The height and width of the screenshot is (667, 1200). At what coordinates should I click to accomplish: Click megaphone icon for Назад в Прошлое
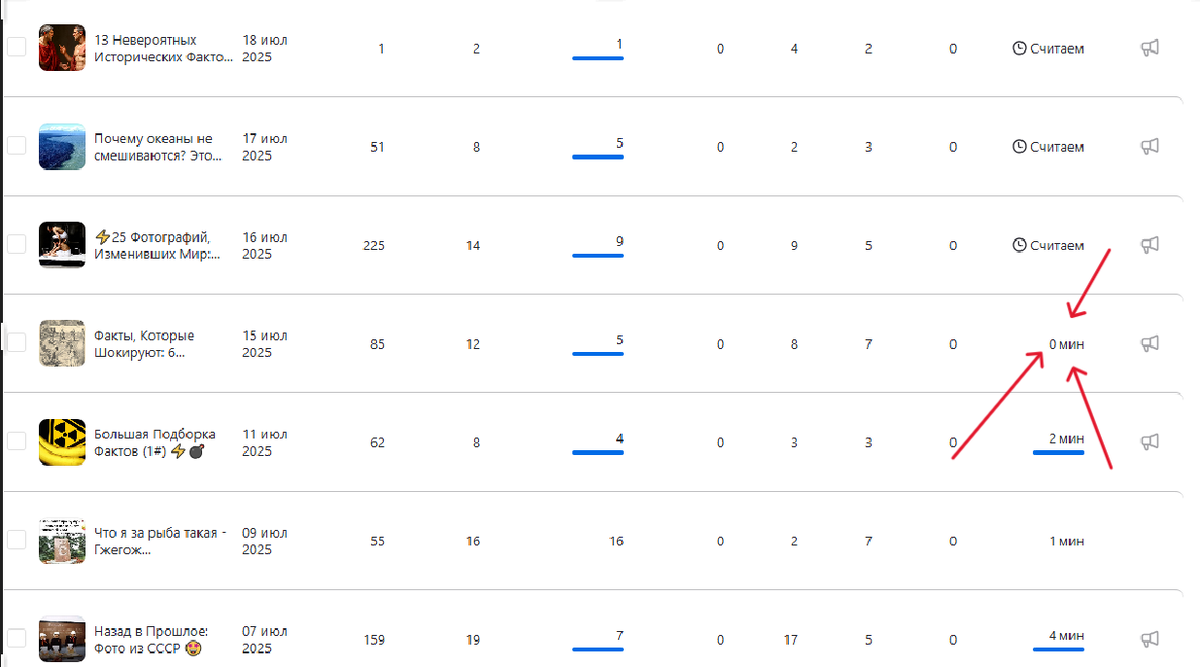click(x=1150, y=638)
